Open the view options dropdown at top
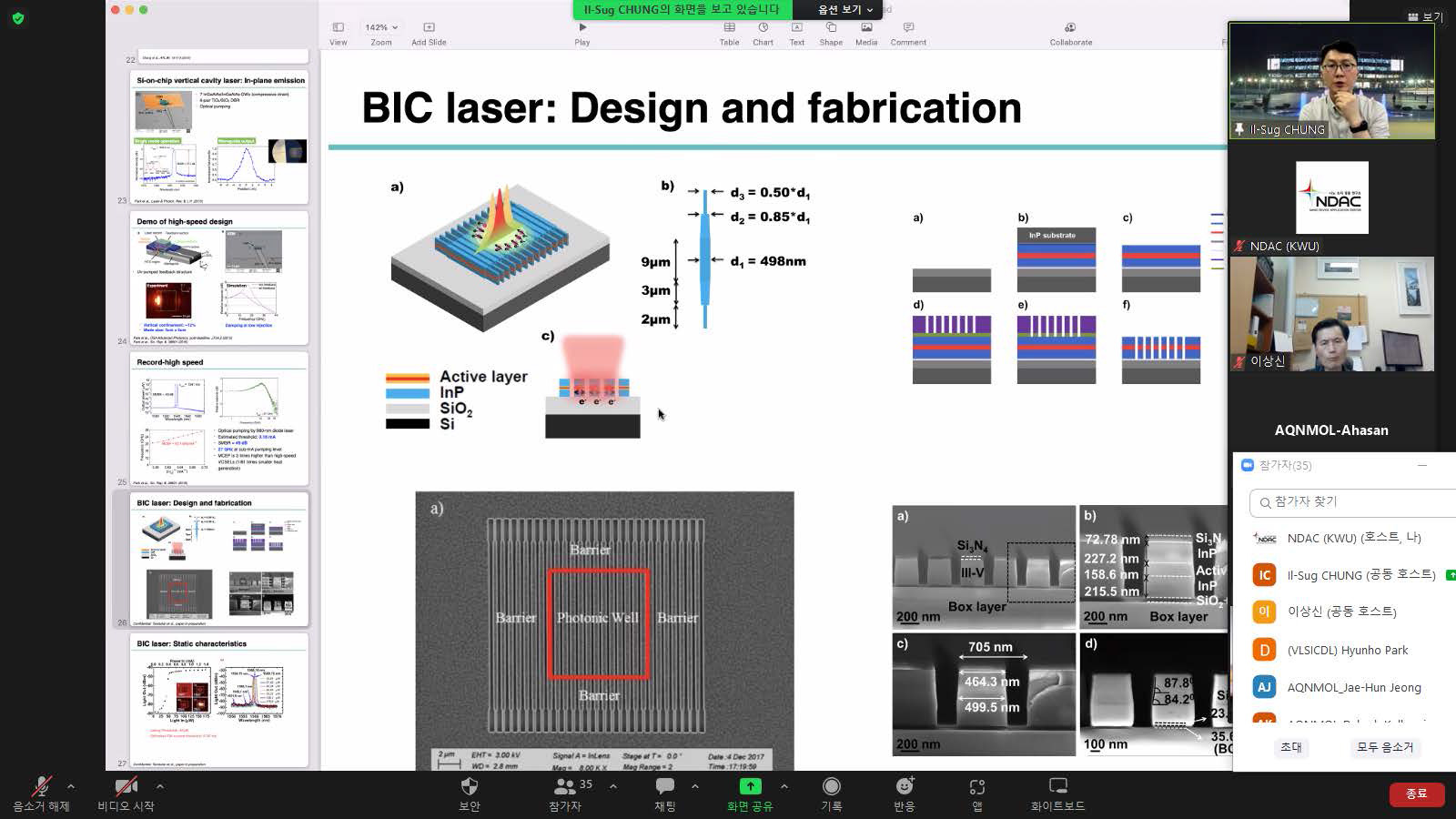1456x819 pixels. pos(844,9)
